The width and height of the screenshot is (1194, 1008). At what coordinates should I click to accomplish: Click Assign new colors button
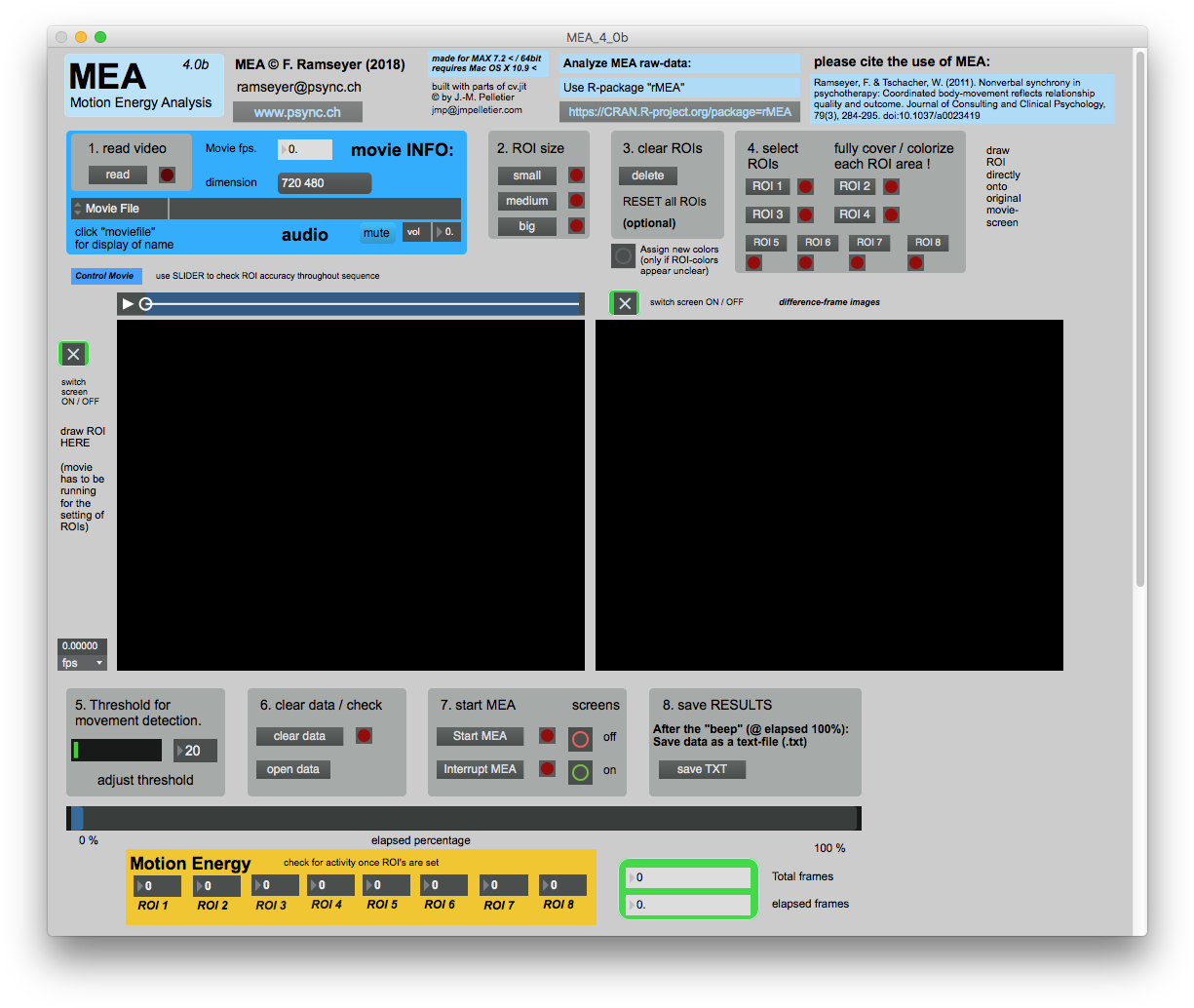[x=621, y=255]
